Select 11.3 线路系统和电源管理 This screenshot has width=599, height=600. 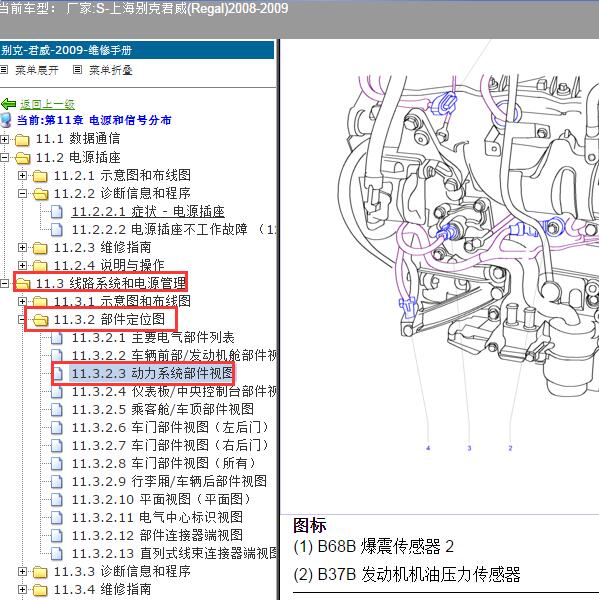pyautogui.click(x=111, y=283)
